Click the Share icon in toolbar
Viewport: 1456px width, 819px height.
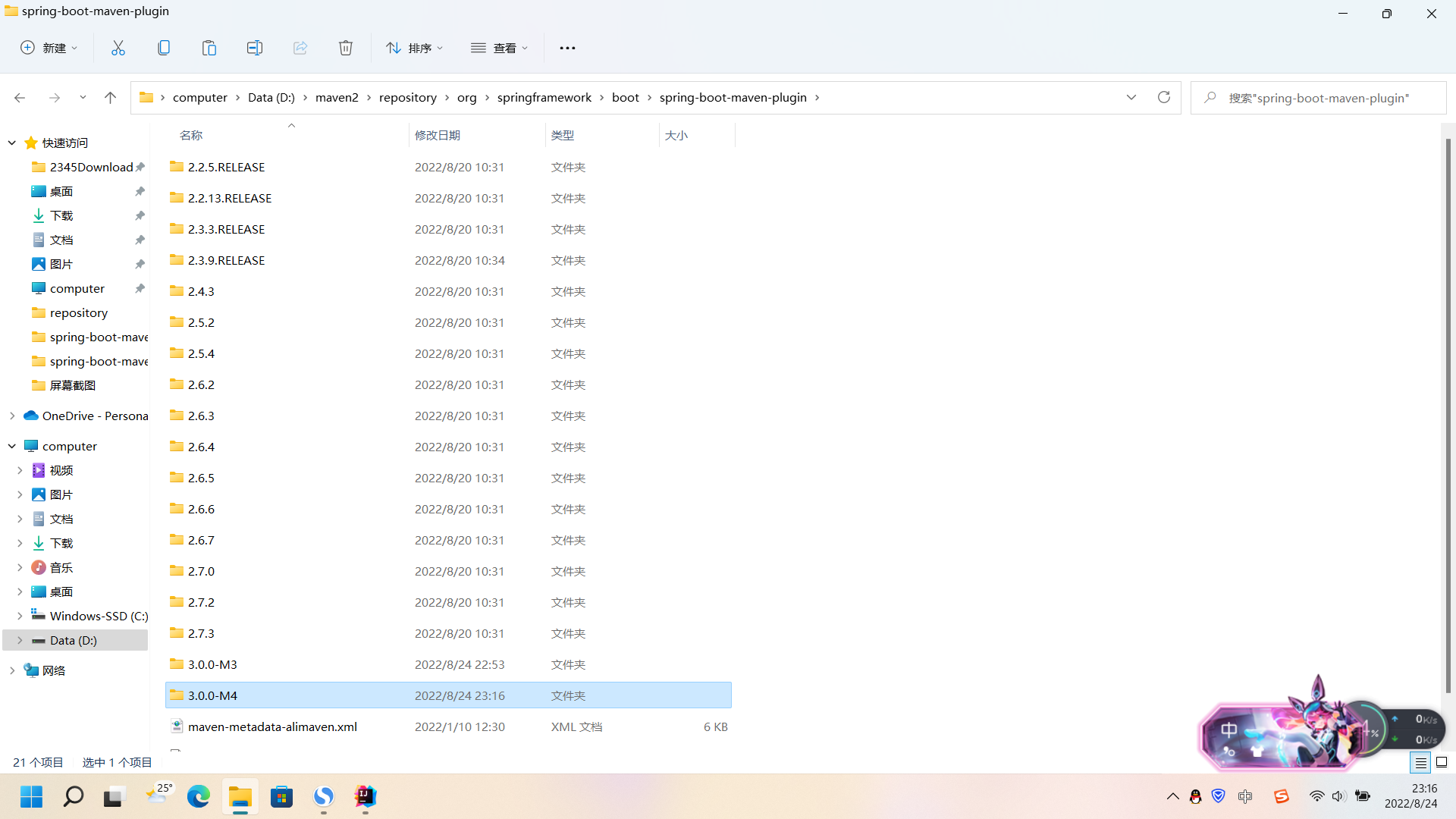tap(300, 48)
